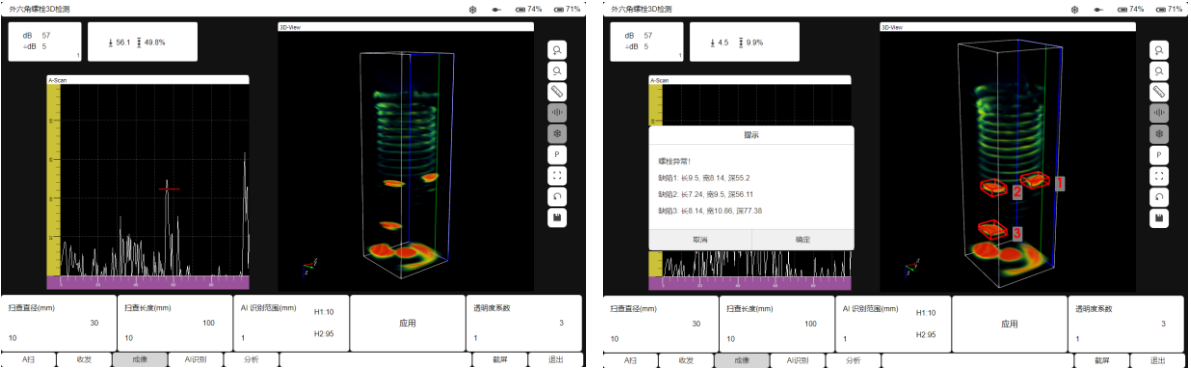1191x371 pixels.
Task: Click the 71% battery indicator in left screen
Action: coord(567,9)
